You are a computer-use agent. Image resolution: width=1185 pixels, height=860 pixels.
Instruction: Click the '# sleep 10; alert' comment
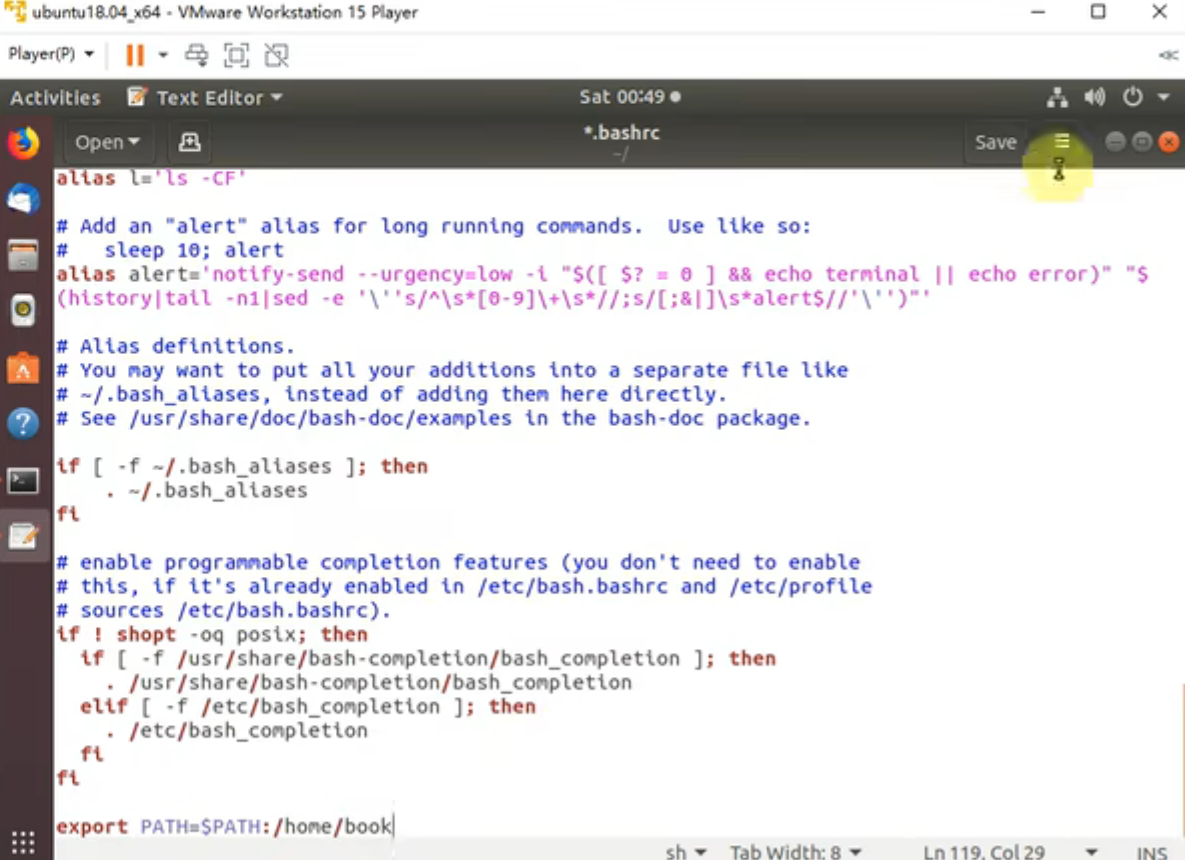tap(170, 250)
